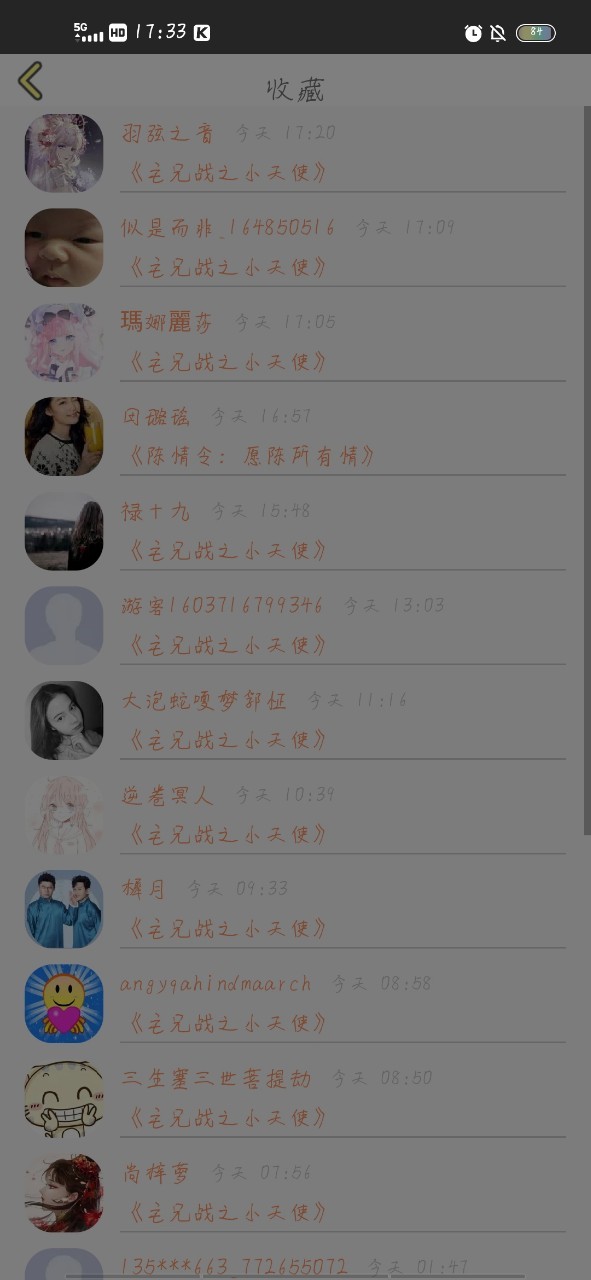Tap username 大泡蛇嗄梦郭怔
Viewport: 591px width, 1280px height.
pyautogui.click(x=204, y=700)
